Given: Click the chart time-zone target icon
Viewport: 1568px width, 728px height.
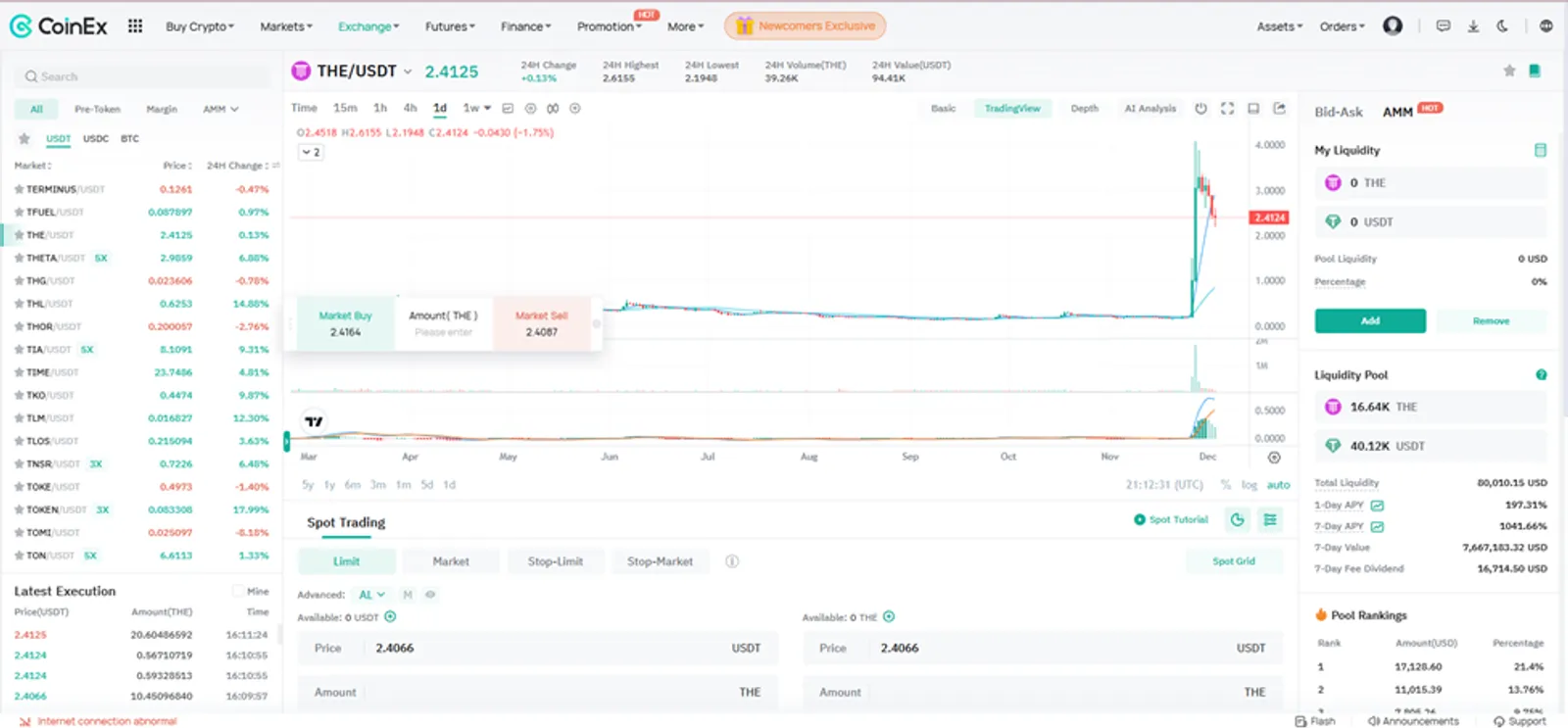Looking at the screenshot, I should (x=1274, y=458).
